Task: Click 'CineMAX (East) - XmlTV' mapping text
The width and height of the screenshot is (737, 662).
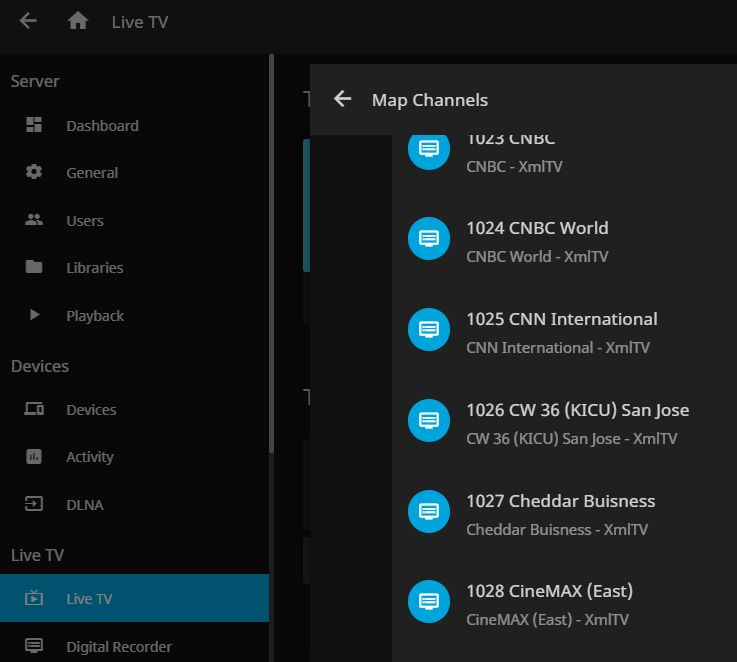Action: [548, 620]
